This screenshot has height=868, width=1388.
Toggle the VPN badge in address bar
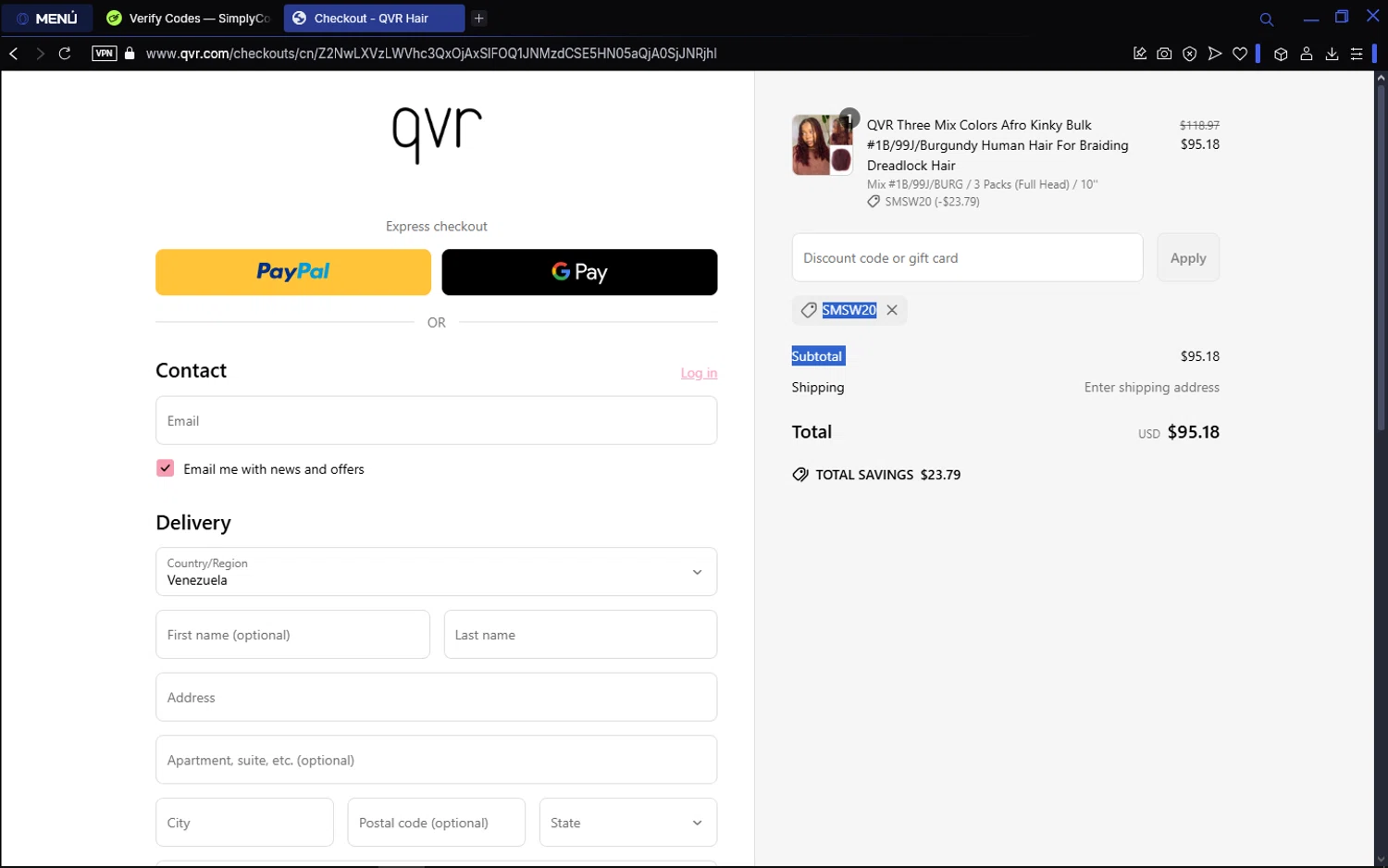pyautogui.click(x=105, y=54)
